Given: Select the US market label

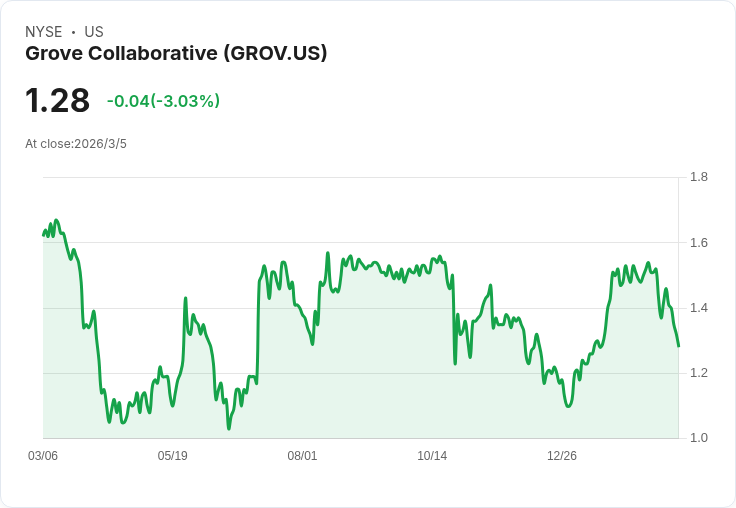Looking at the screenshot, I should 94,32.
